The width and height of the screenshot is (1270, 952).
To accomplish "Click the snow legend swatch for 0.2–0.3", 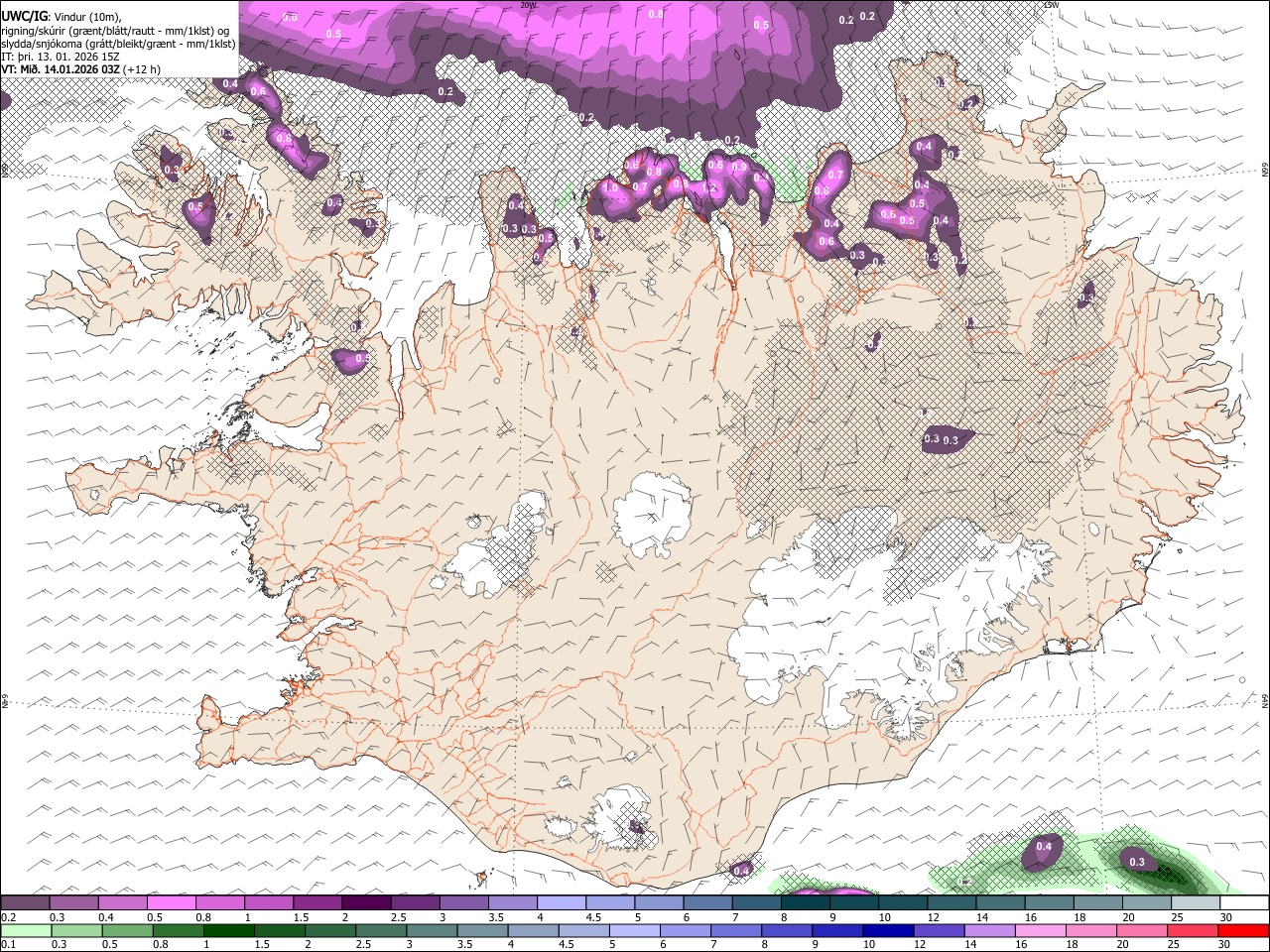I will point(25,902).
